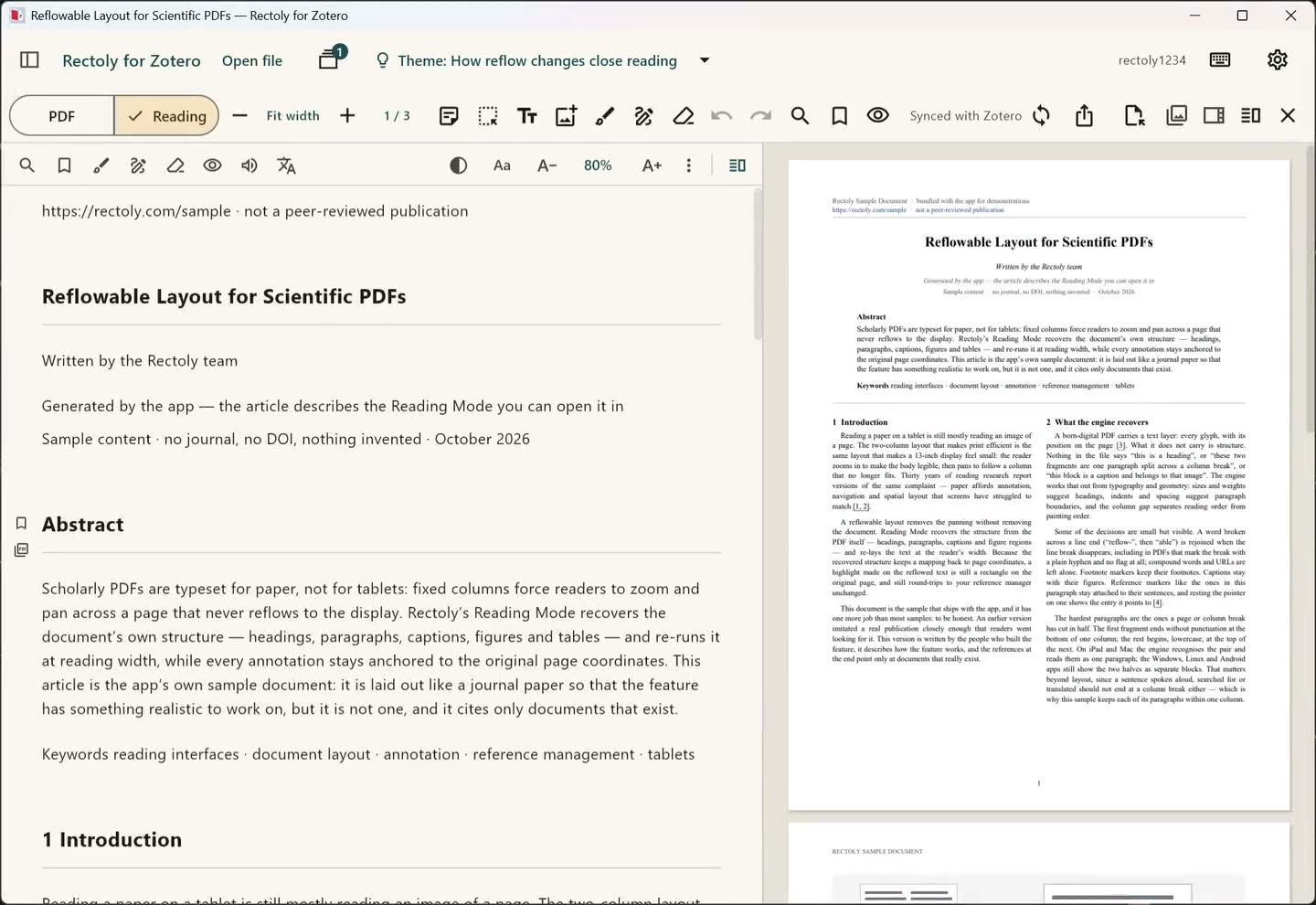The width and height of the screenshot is (1316, 905).
Task: Increase reading font size with A+
Action: pos(652,165)
